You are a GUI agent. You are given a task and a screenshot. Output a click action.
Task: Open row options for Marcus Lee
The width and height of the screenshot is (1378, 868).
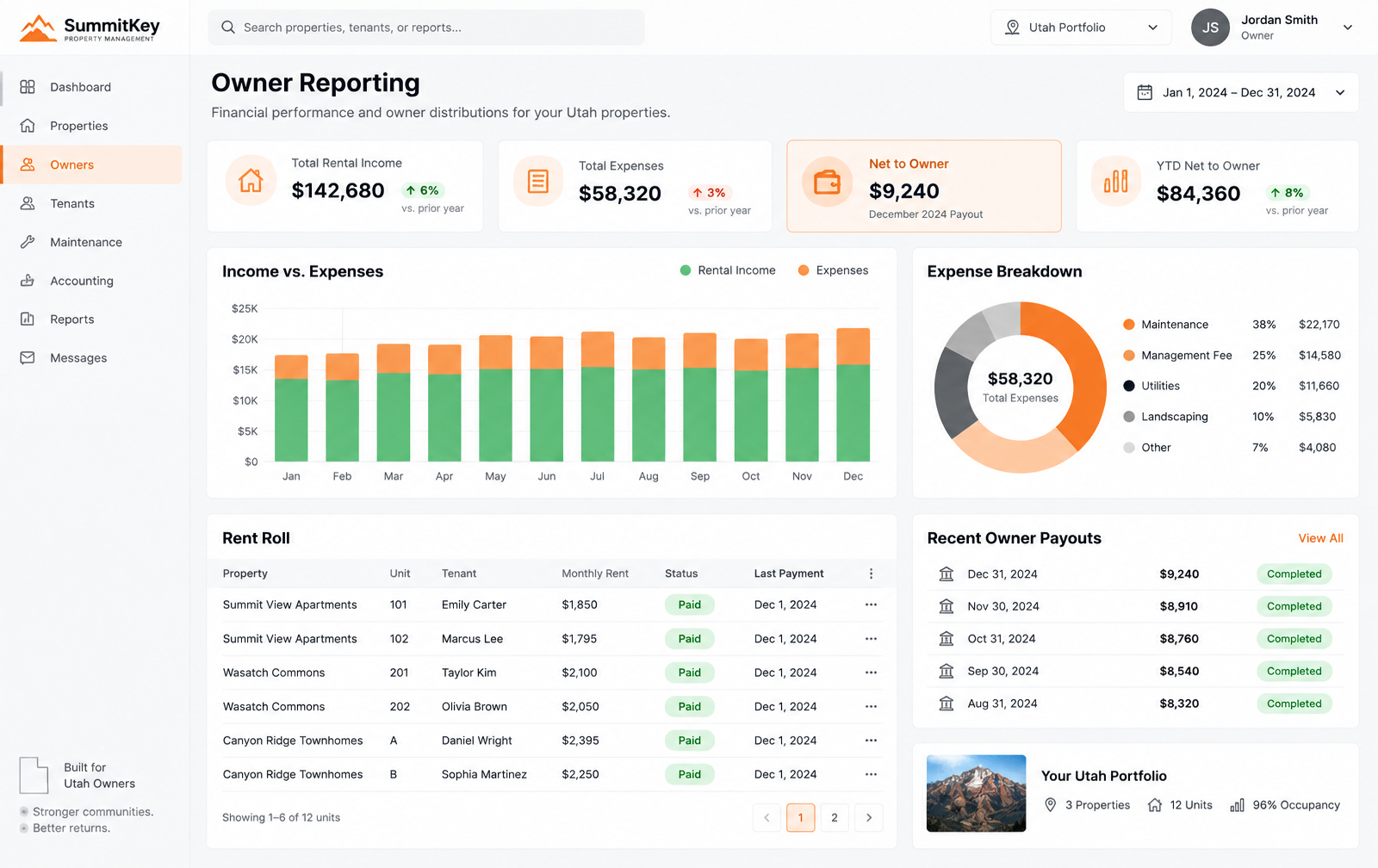pyautogui.click(x=871, y=639)
